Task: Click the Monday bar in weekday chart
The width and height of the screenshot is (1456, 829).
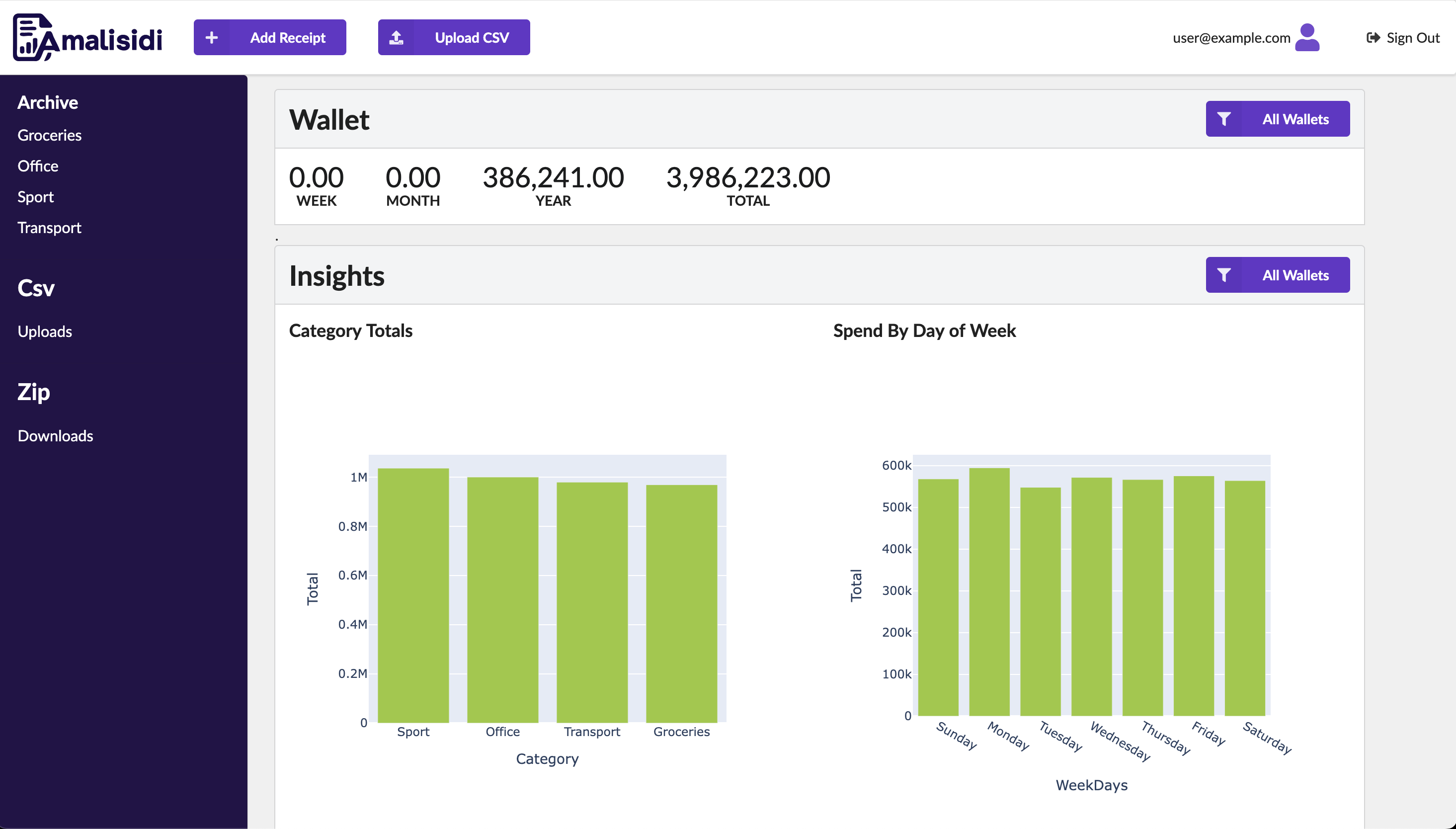Action: (989, 592)
